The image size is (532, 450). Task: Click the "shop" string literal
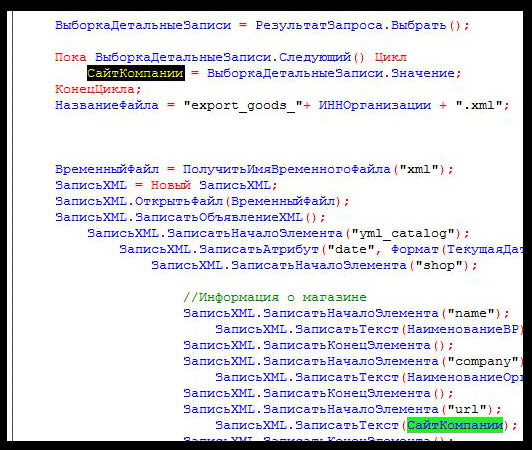click(x=439, y=265)
